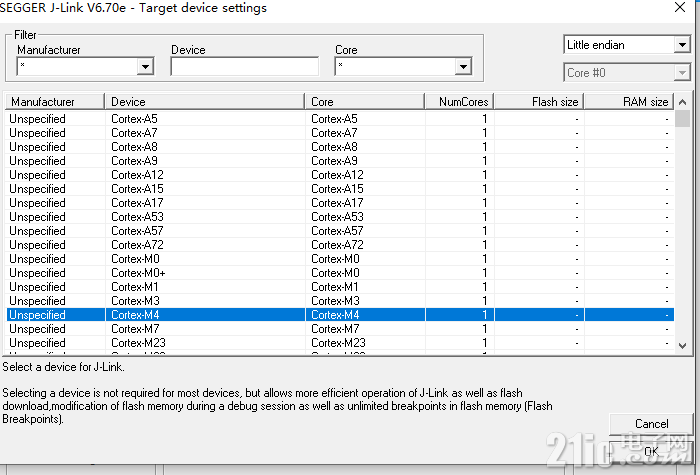Screen dimensions: 700x475
Task: Click Cortex-A53 in the Core column
Action: (x=337, y=217)
